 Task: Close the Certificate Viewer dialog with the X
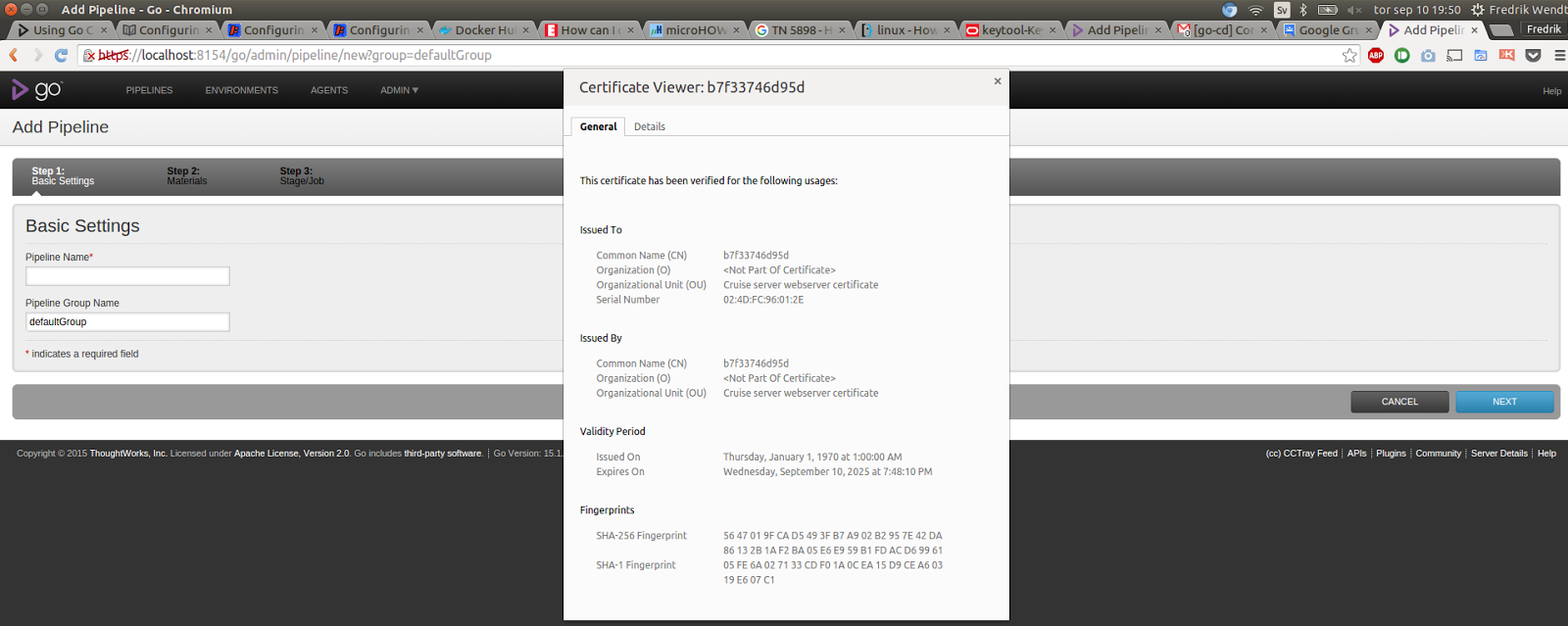coord(998,81)
